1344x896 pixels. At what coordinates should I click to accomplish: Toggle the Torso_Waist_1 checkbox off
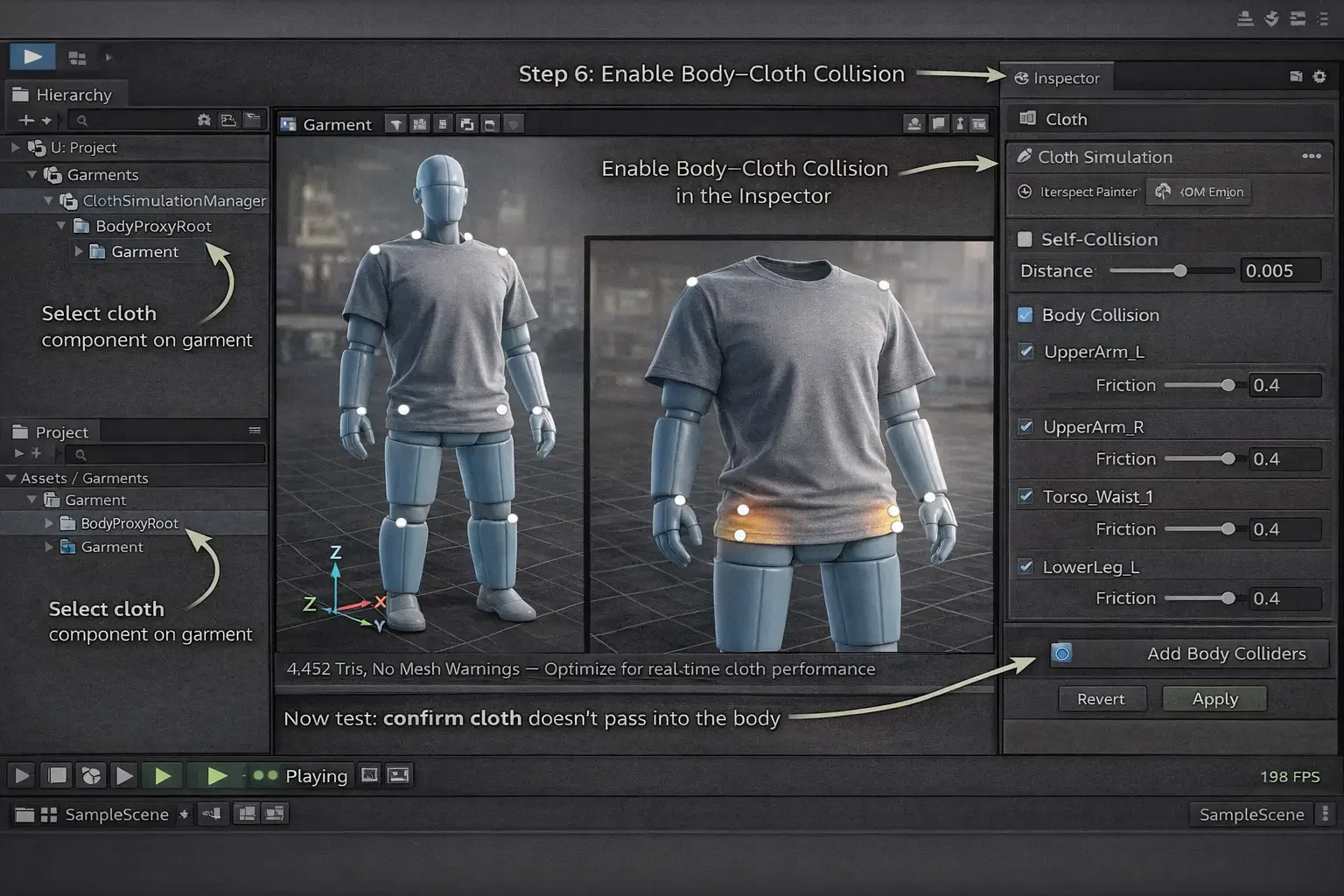tap(1025, 496)
